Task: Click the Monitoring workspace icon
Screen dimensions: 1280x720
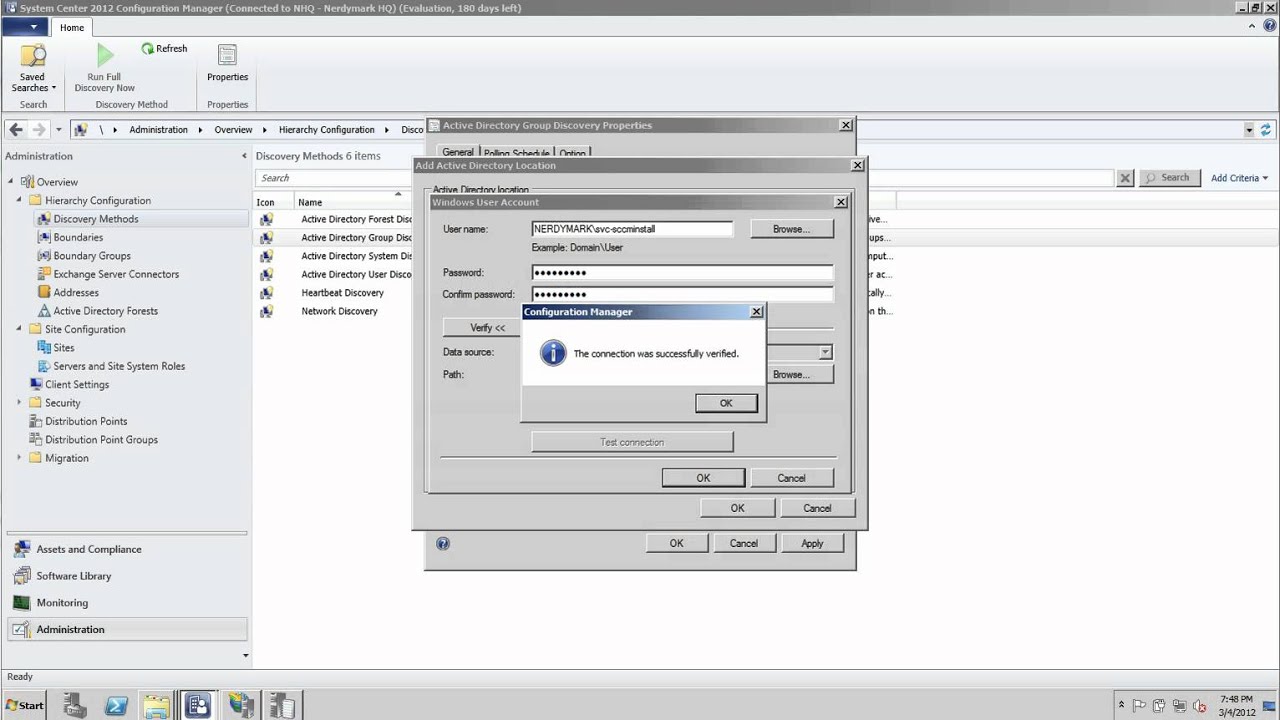Action: 21,603
